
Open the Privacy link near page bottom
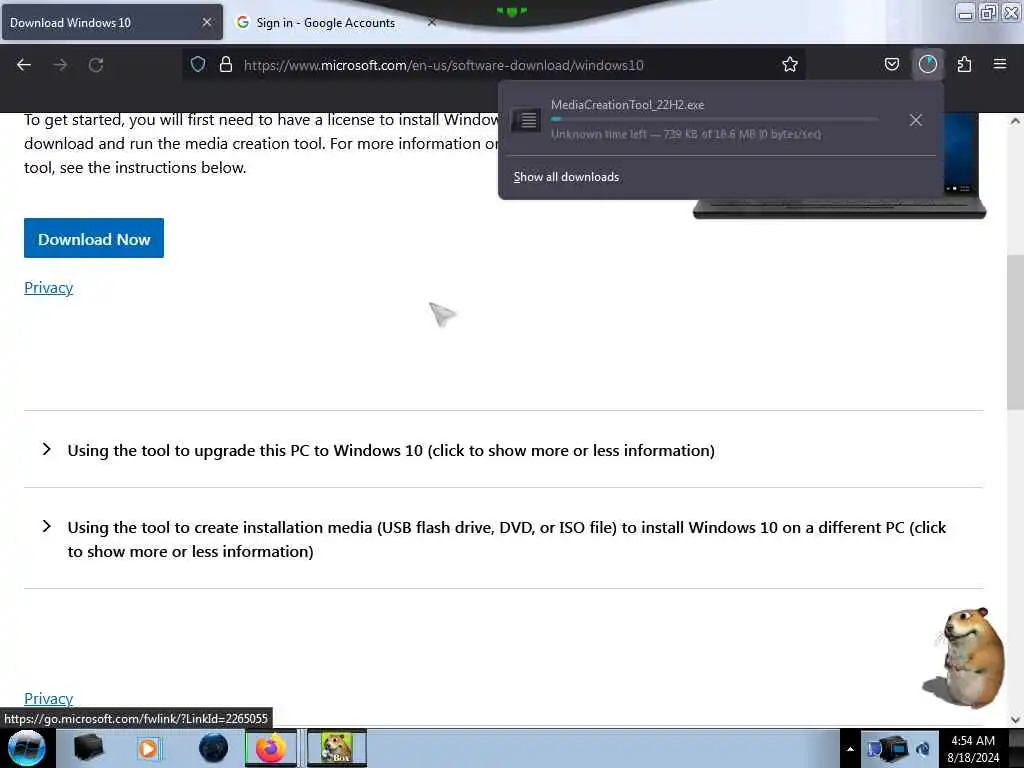click(48, 699)
